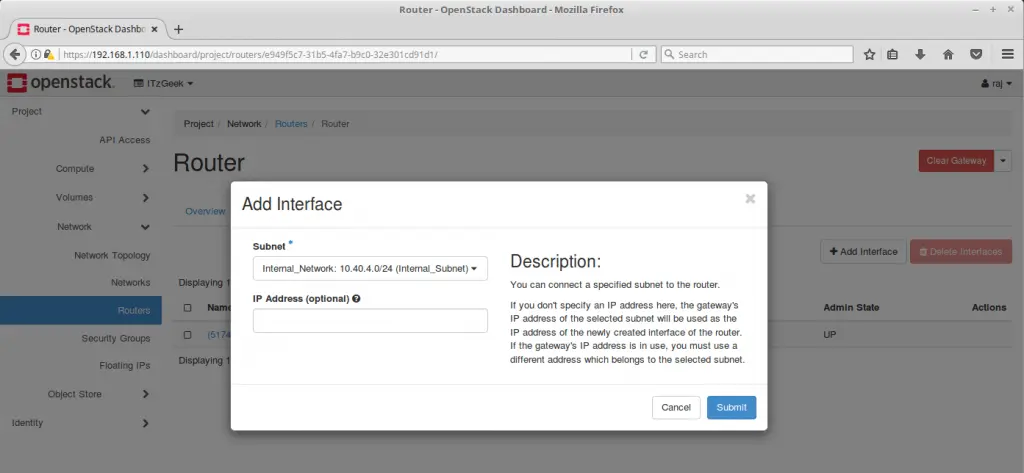Select Routers in sidebar
The width and height of the screenshot is (1024, 473).
click(81, 310)
